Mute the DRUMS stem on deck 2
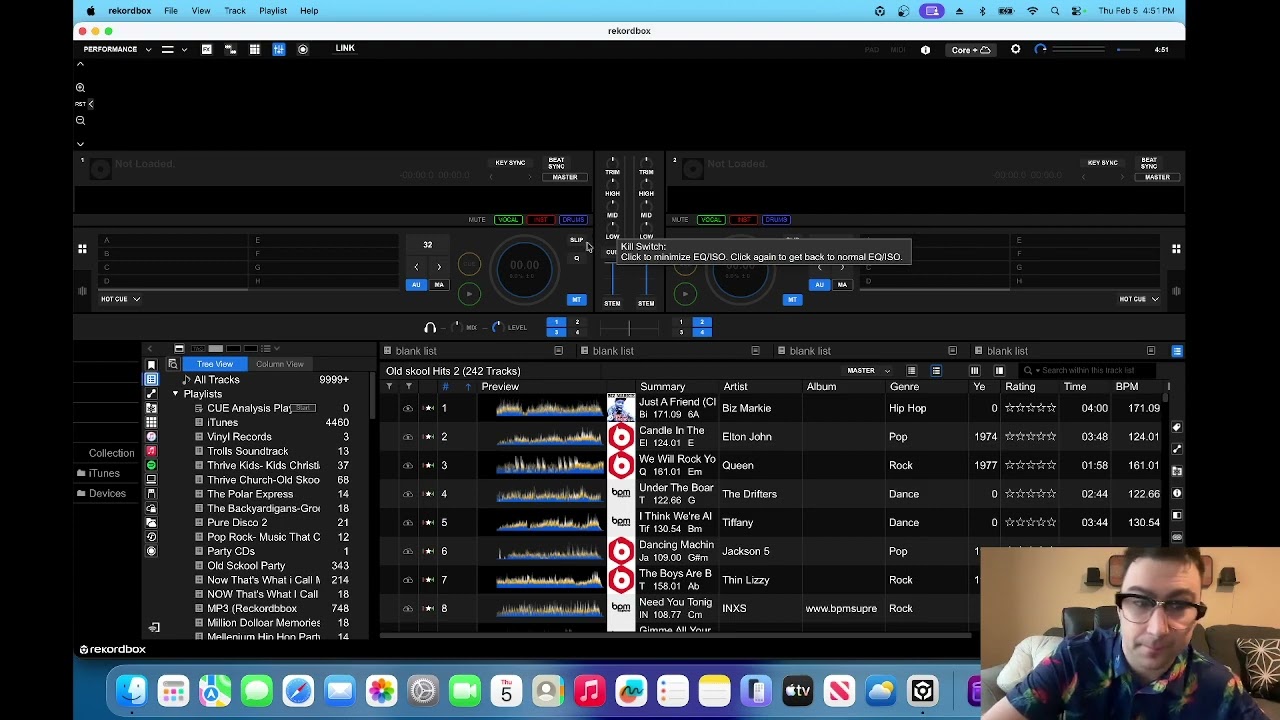This screenshot has height=720, width=1280. [776, 220]
